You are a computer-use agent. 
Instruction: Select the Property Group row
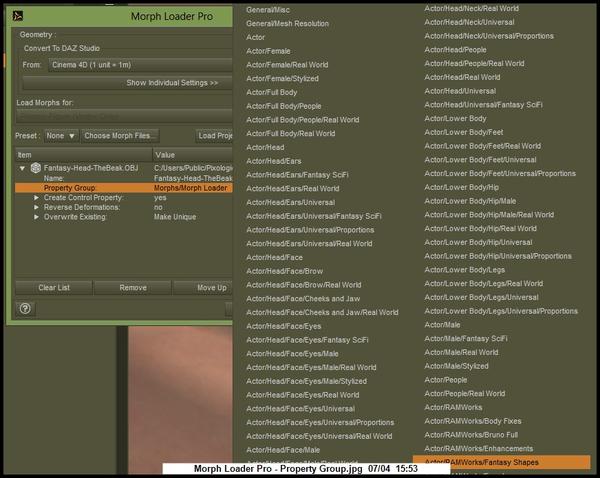(124, 188)
